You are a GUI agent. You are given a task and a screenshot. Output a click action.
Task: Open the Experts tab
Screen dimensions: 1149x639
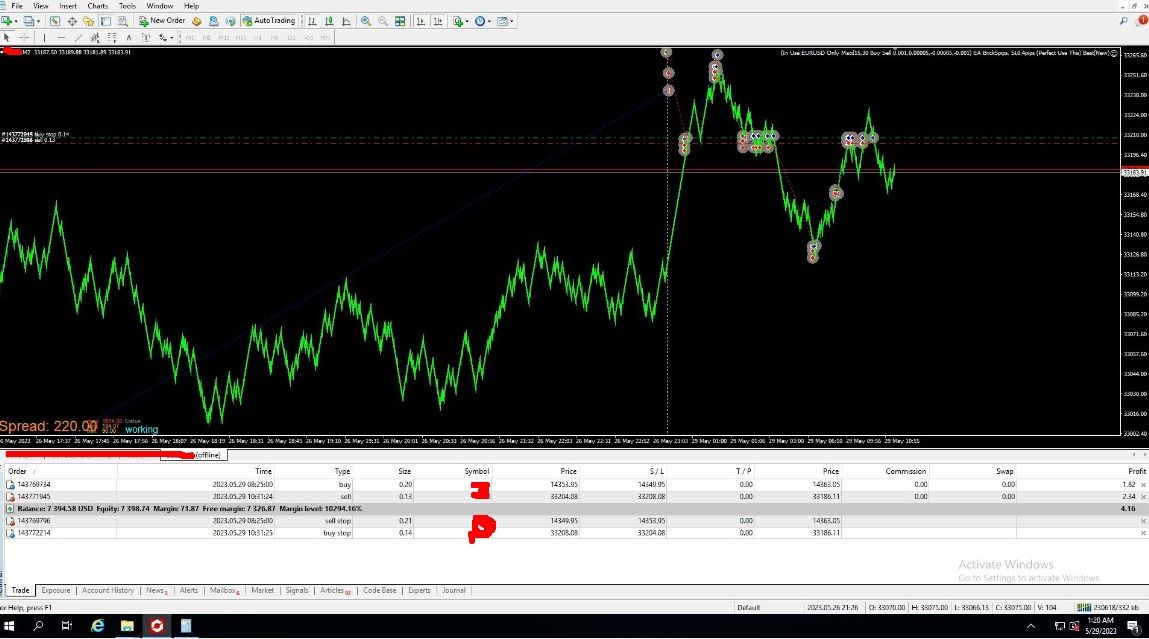(419, 591)
